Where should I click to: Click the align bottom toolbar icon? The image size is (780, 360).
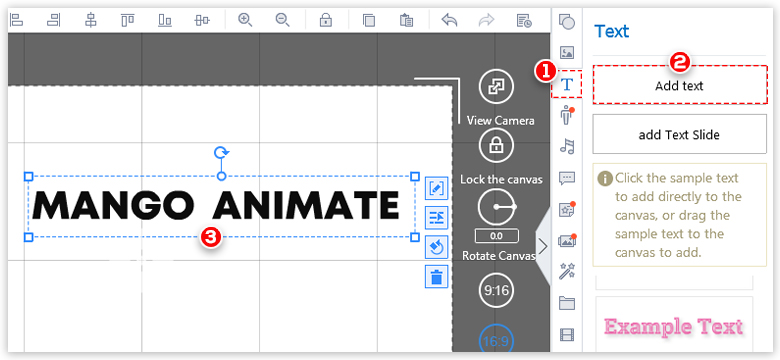(165, 20)
